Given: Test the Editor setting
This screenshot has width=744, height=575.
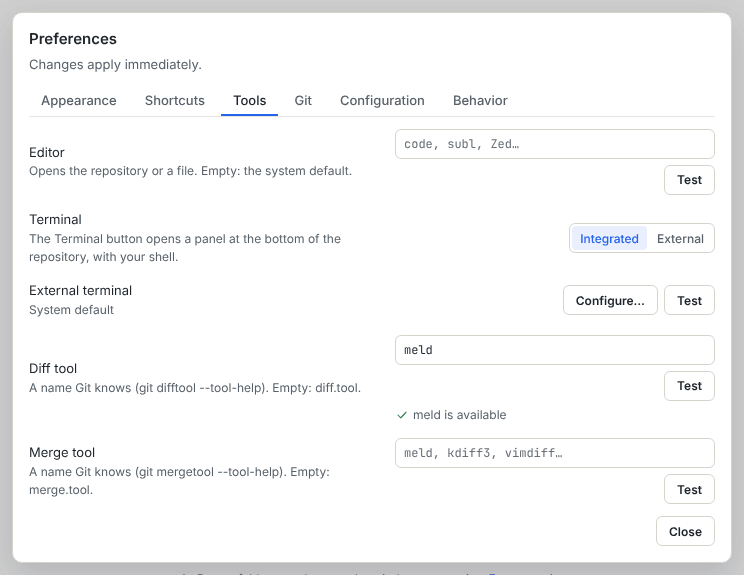Looking at the screenshot, I should pyautogui.click(x=689, y=180).
